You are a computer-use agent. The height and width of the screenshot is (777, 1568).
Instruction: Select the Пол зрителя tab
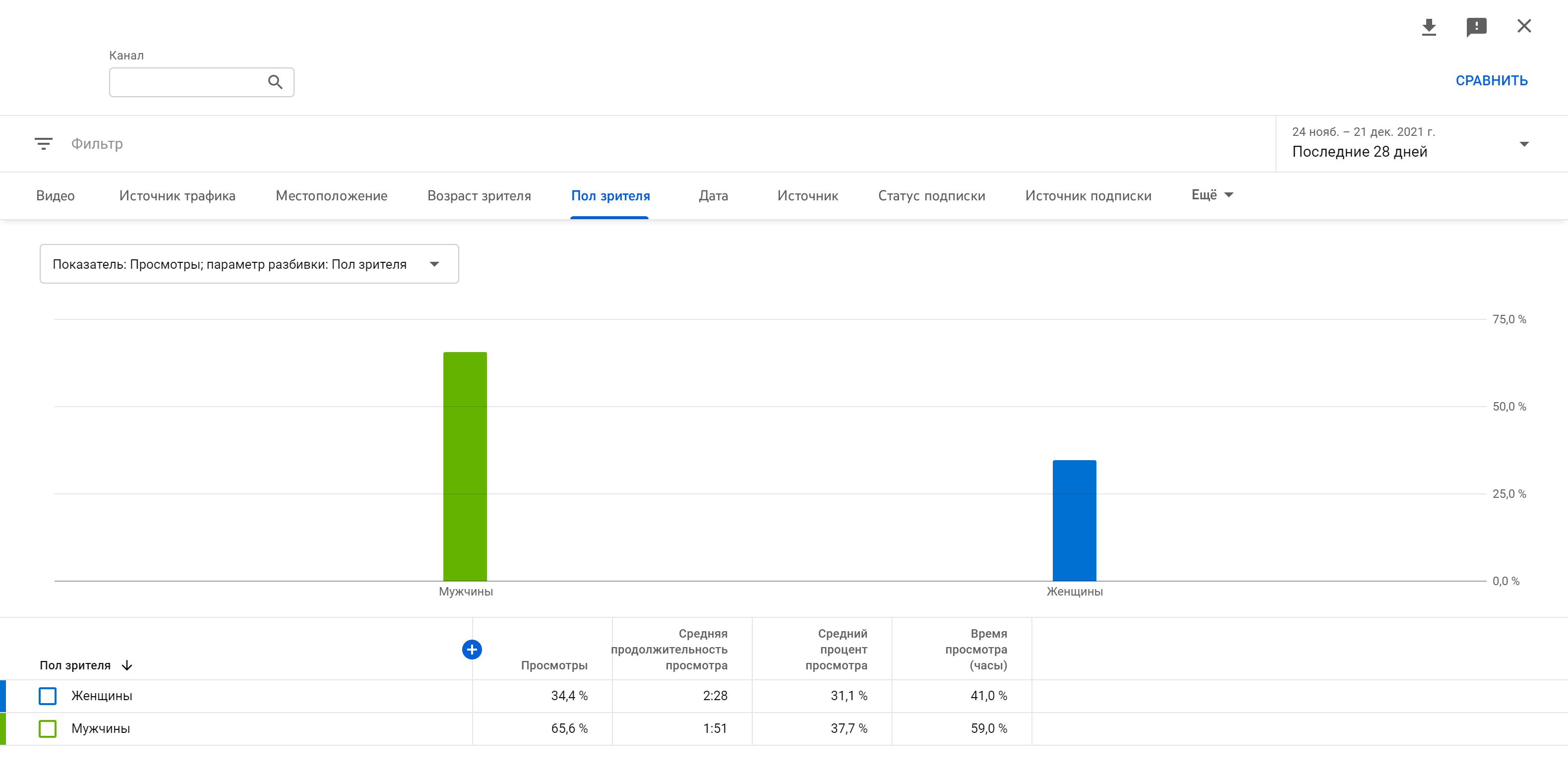tap(610, 196)
